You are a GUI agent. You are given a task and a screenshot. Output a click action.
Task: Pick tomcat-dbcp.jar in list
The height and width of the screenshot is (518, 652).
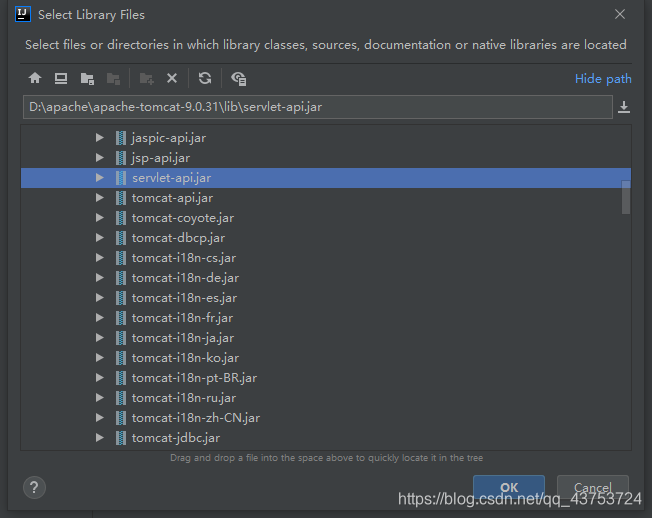tap(178, 238)
